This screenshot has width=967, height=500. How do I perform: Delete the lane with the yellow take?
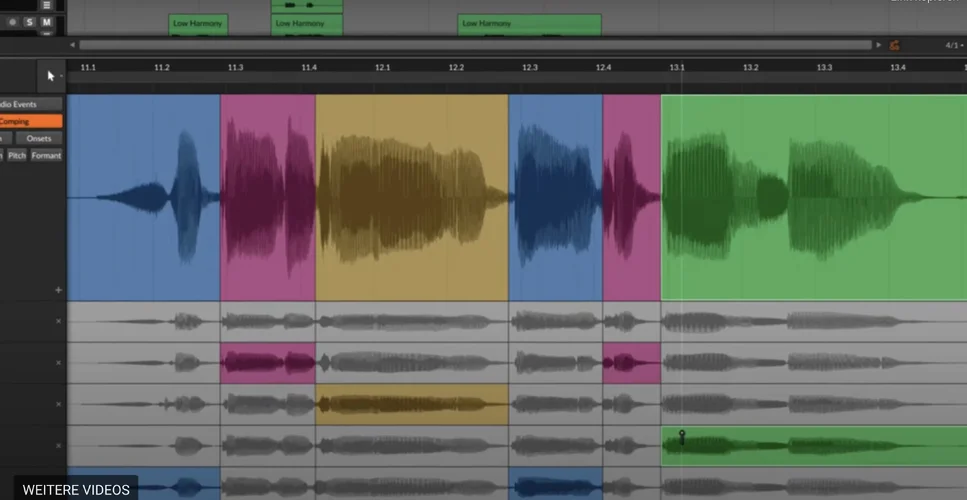pos(59,404)
